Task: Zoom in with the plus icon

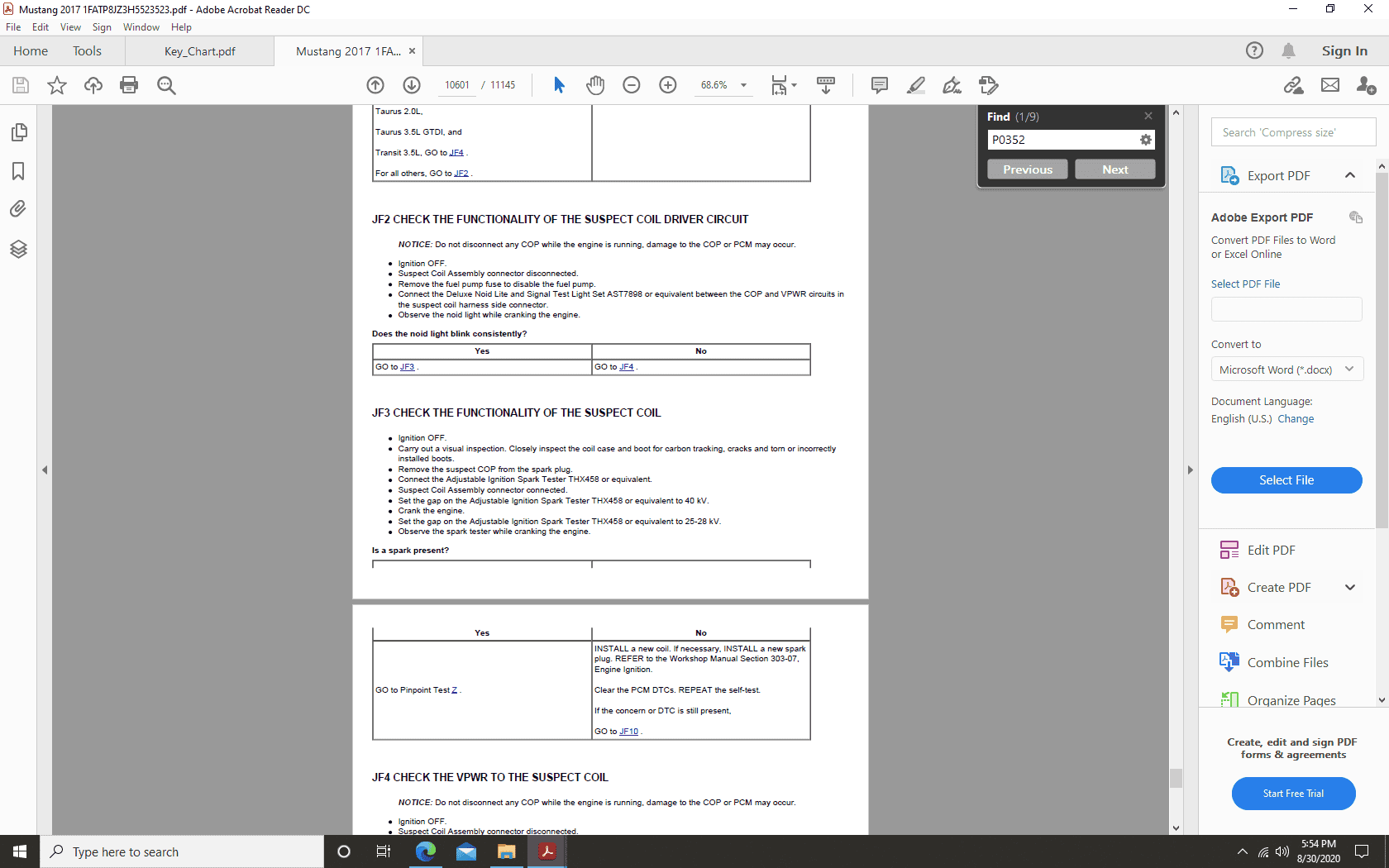Action: pos(668,85)
